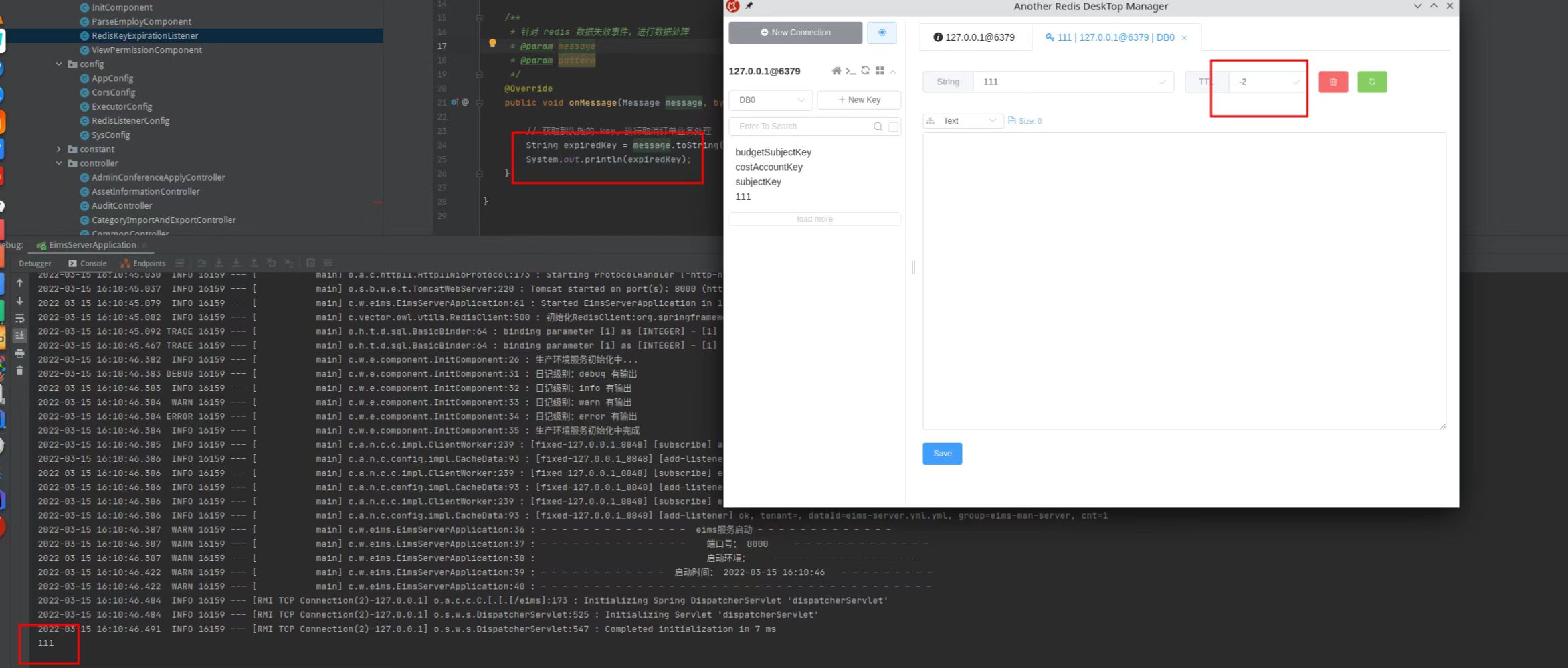Open SysConfig class in the project tree

point(111,135)
